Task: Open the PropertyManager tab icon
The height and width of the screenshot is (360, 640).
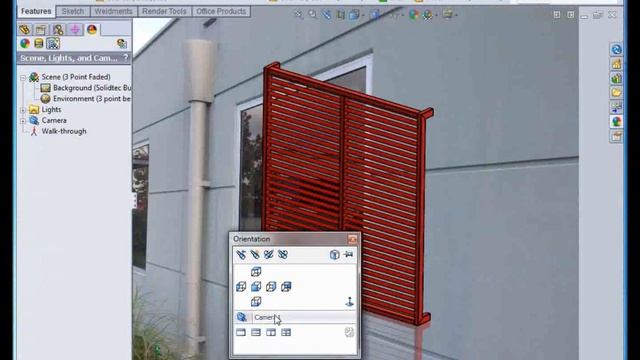Action: pyautogui.click(x=41, y=29)
